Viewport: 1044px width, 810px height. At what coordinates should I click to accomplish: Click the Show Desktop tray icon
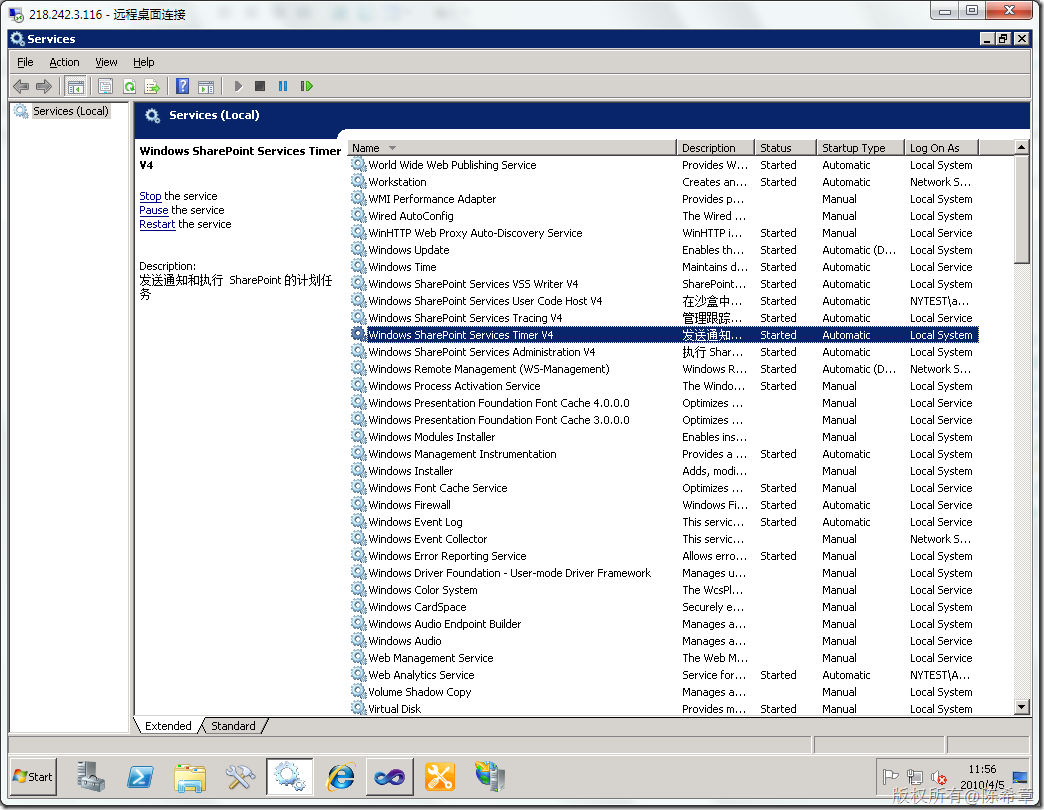(1019, 777)
